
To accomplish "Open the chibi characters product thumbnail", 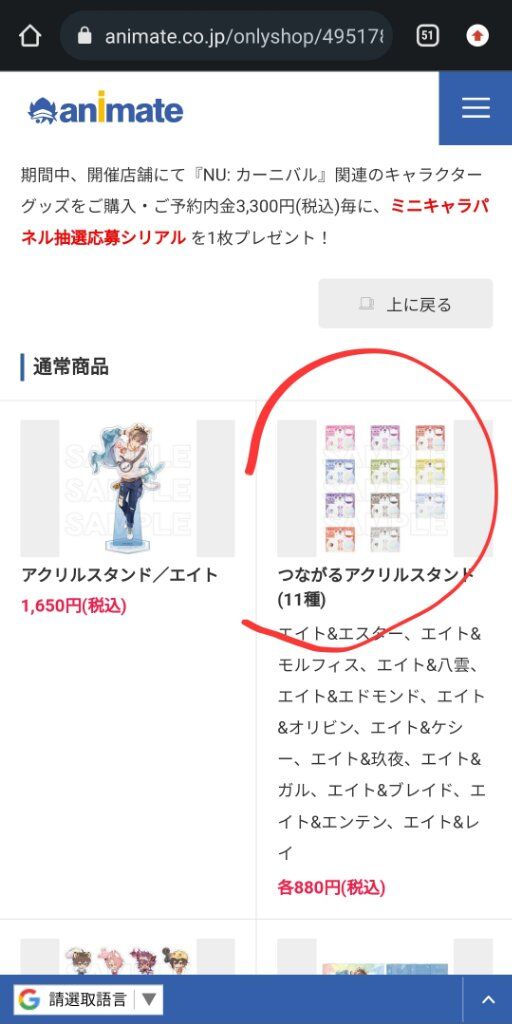I will [x=127, y=957].
